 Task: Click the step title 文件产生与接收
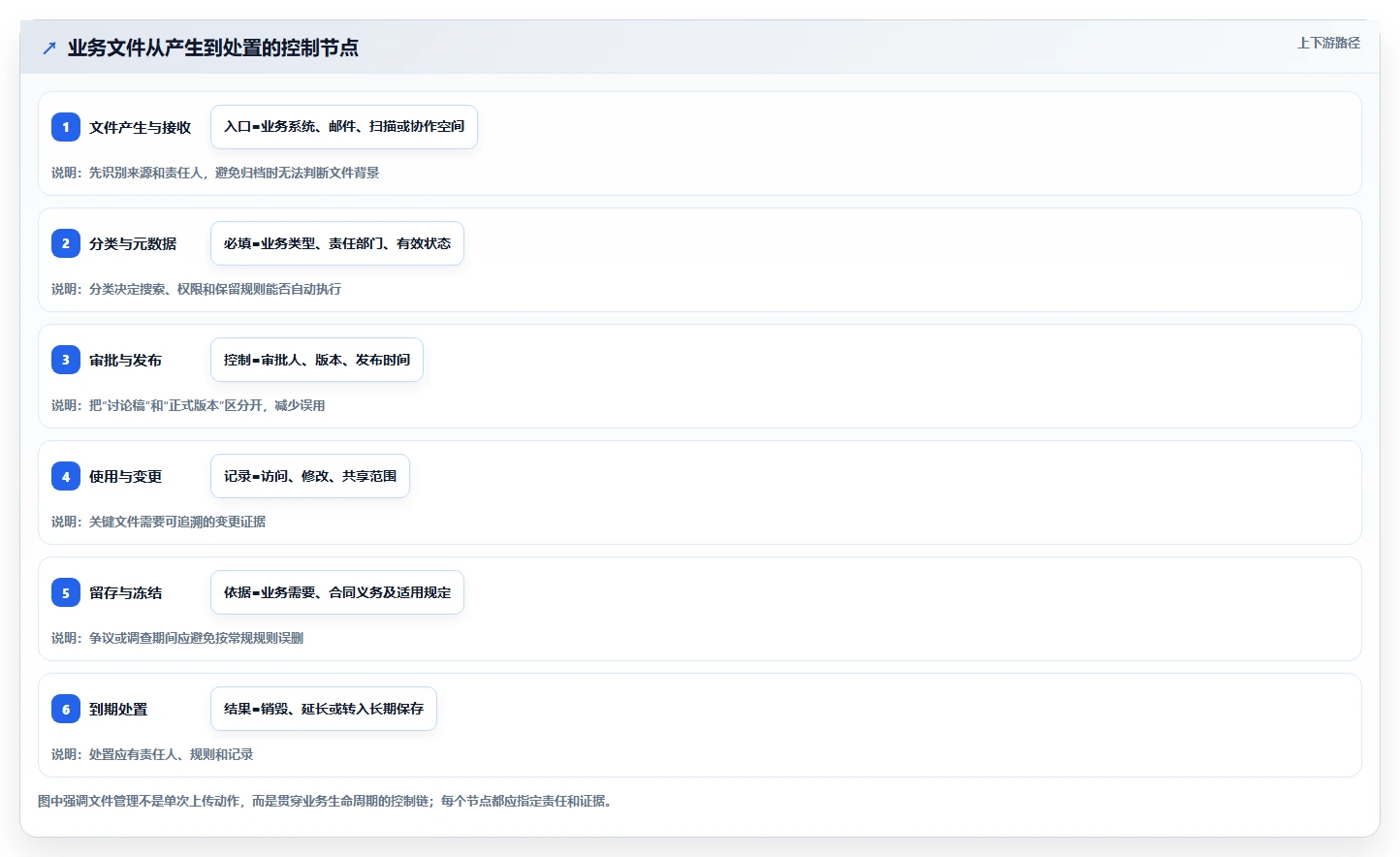pyautogui.click(x=141, y=127)
